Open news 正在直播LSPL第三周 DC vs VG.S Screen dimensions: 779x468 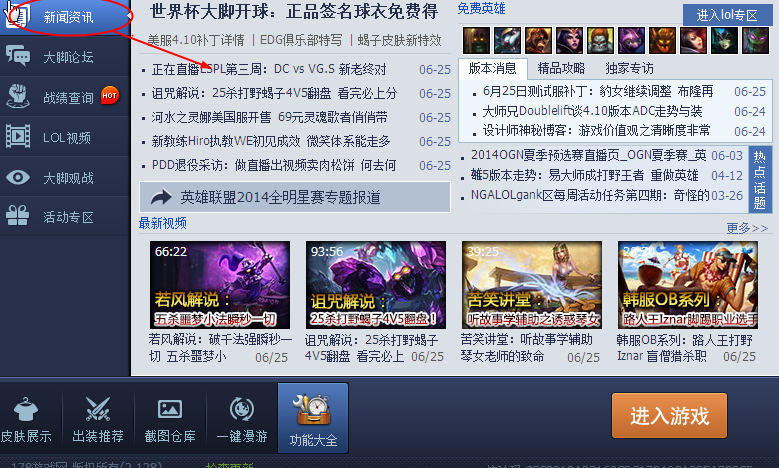coord(269,69)
